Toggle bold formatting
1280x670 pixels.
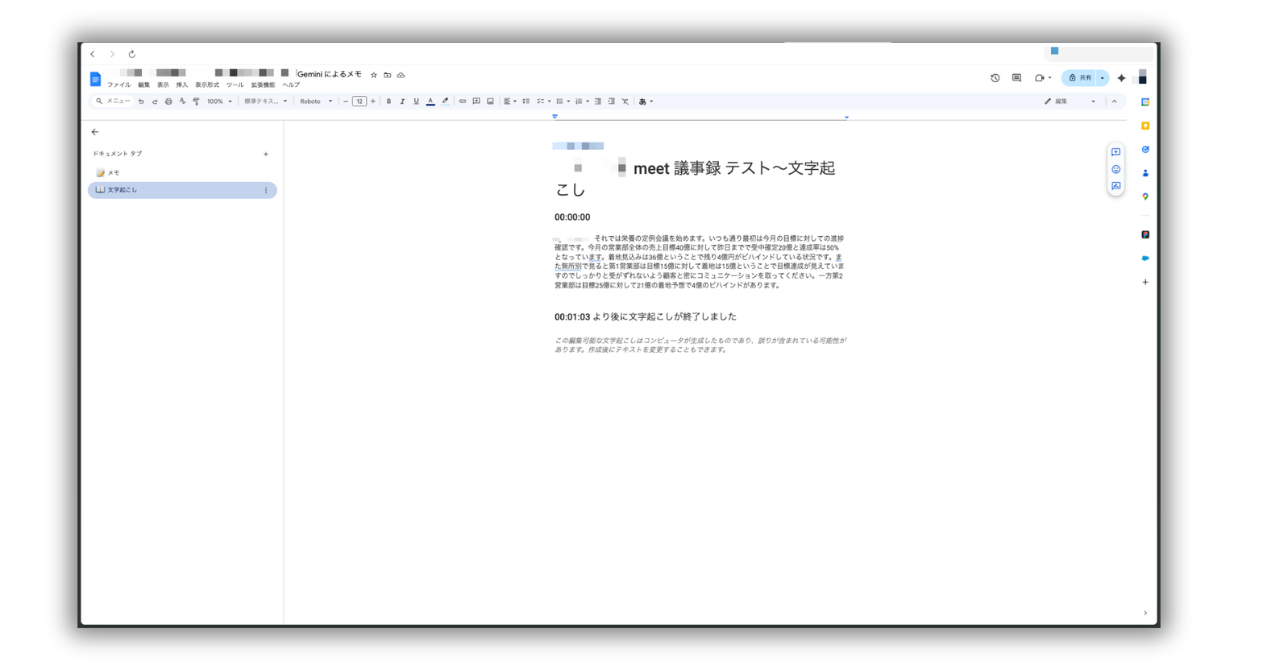pos(388,101)
